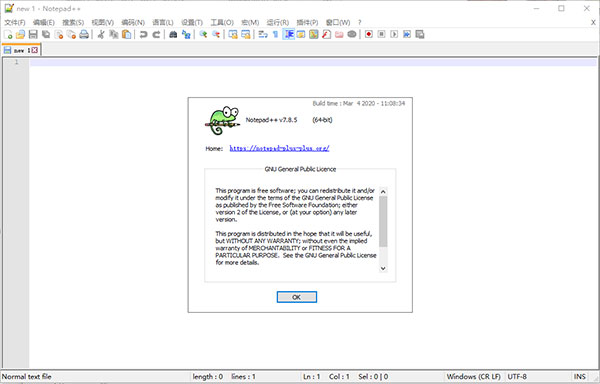The height and width of the screenshot is (384, 600).
Task: Click the Copy toolbar icon
Action: pyautogui.click(x=114, y=35)
